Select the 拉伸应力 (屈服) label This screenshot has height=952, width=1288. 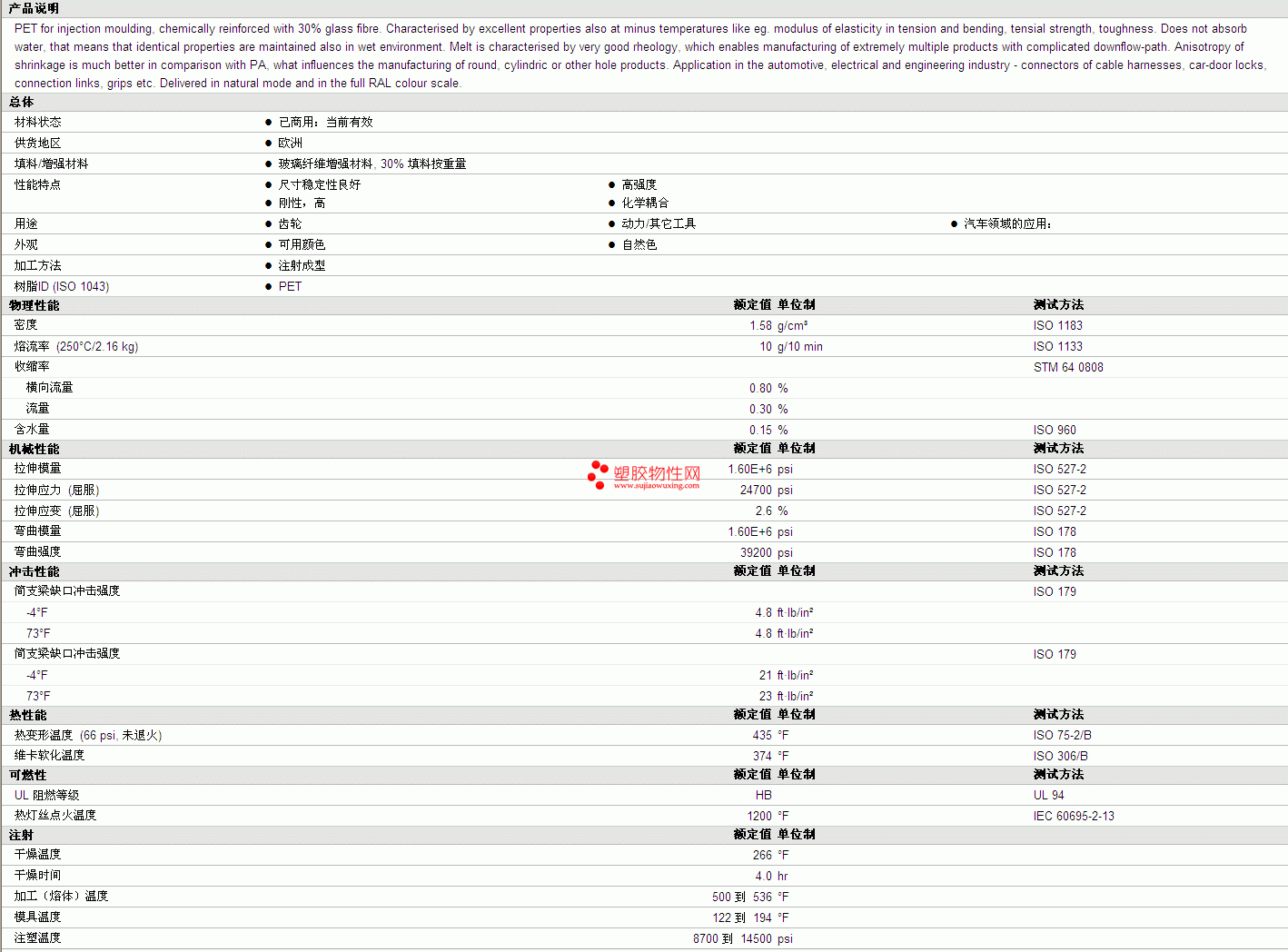click(56, 490)
